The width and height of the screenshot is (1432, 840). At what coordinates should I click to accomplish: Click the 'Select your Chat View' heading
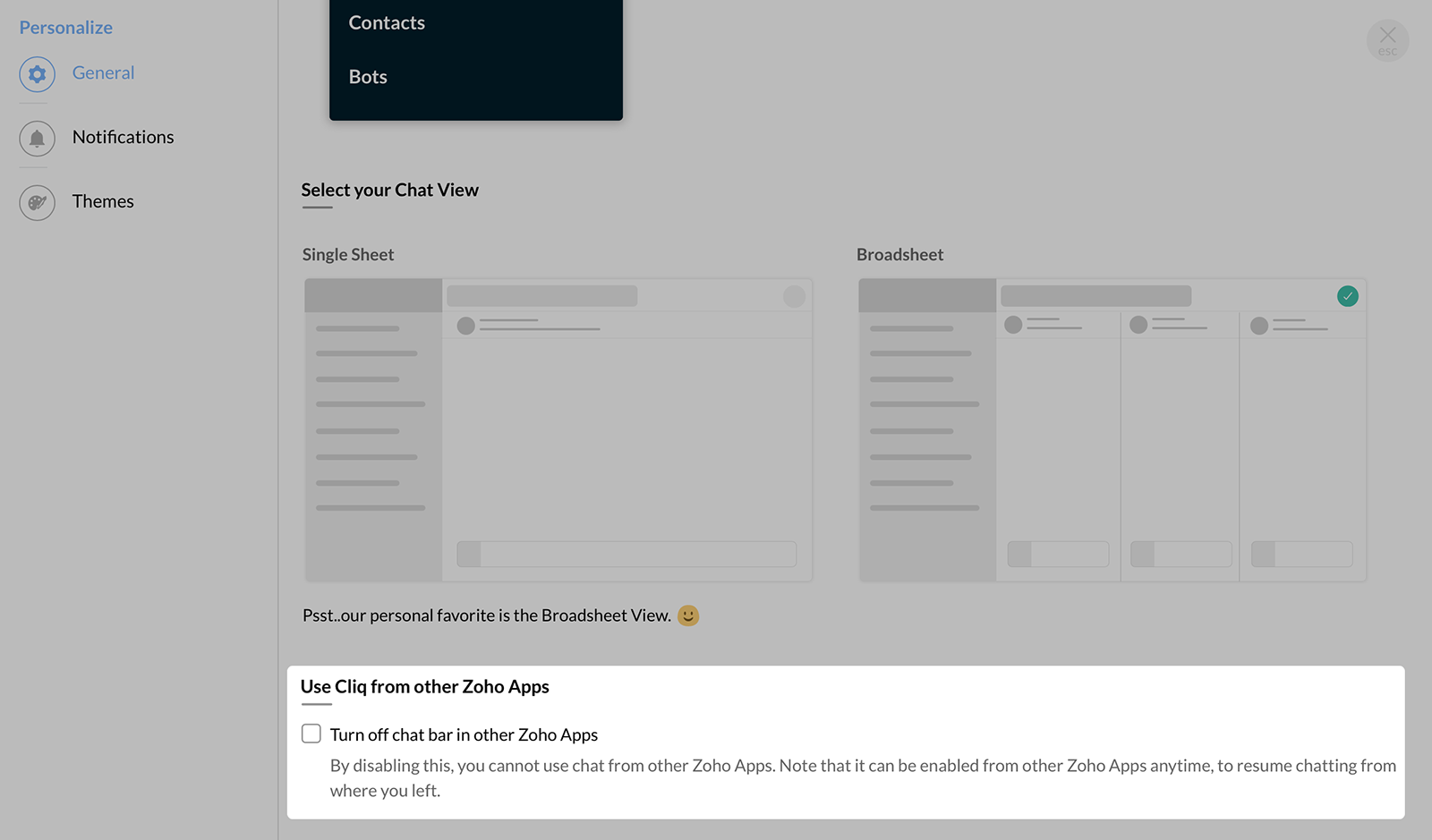click(x=389, y=190)
